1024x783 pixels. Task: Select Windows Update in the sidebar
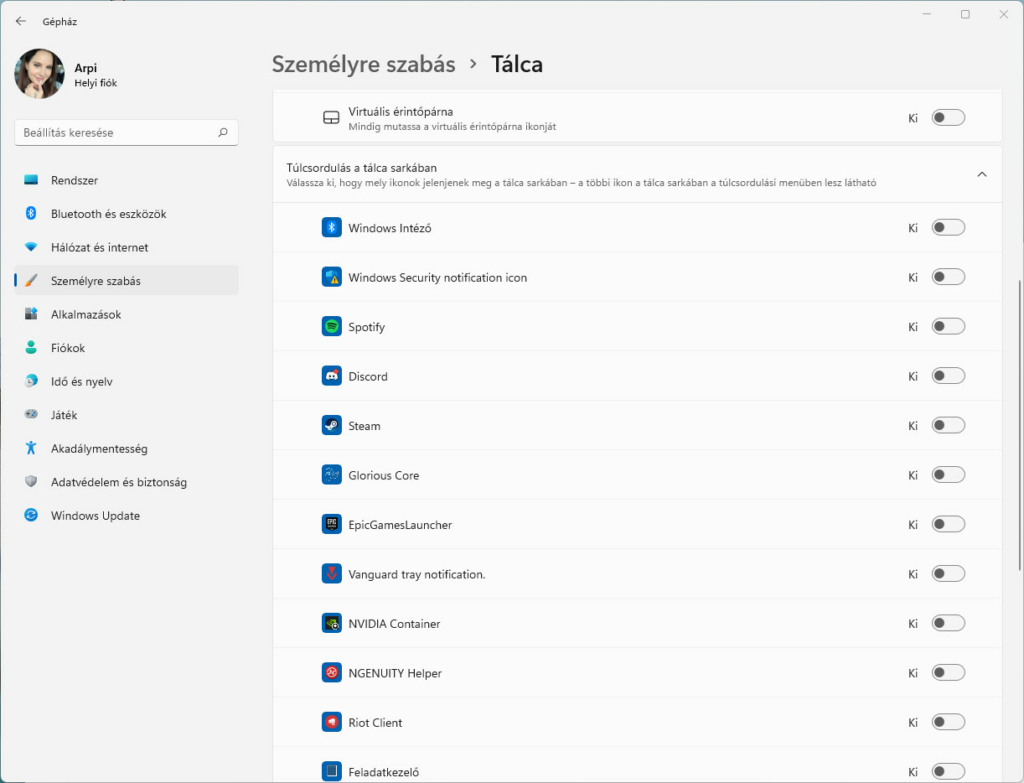[95, 516]
